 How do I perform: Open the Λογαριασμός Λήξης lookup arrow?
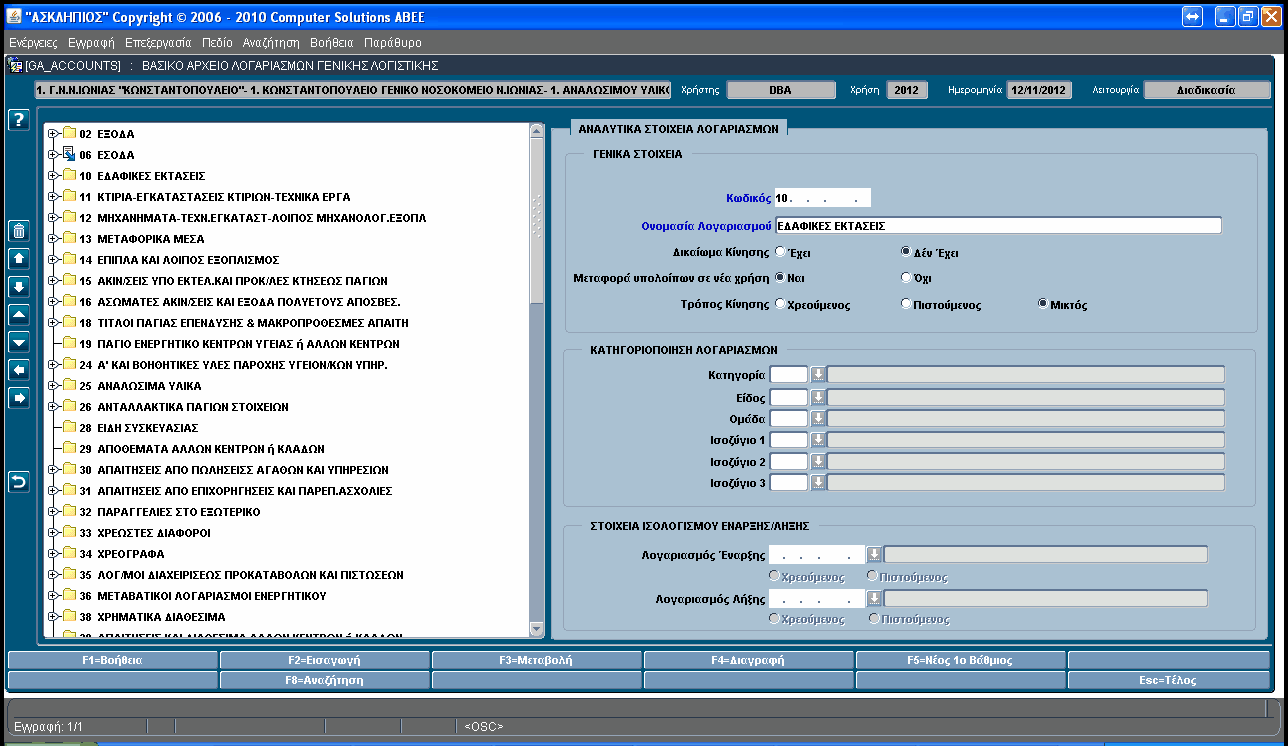click(x=873, y=598)
